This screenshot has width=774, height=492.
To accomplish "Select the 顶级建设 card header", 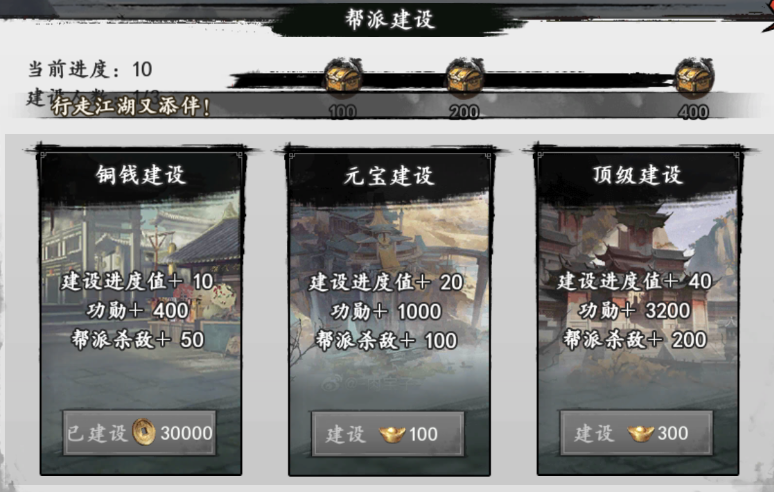I will (x=638, y=174).
